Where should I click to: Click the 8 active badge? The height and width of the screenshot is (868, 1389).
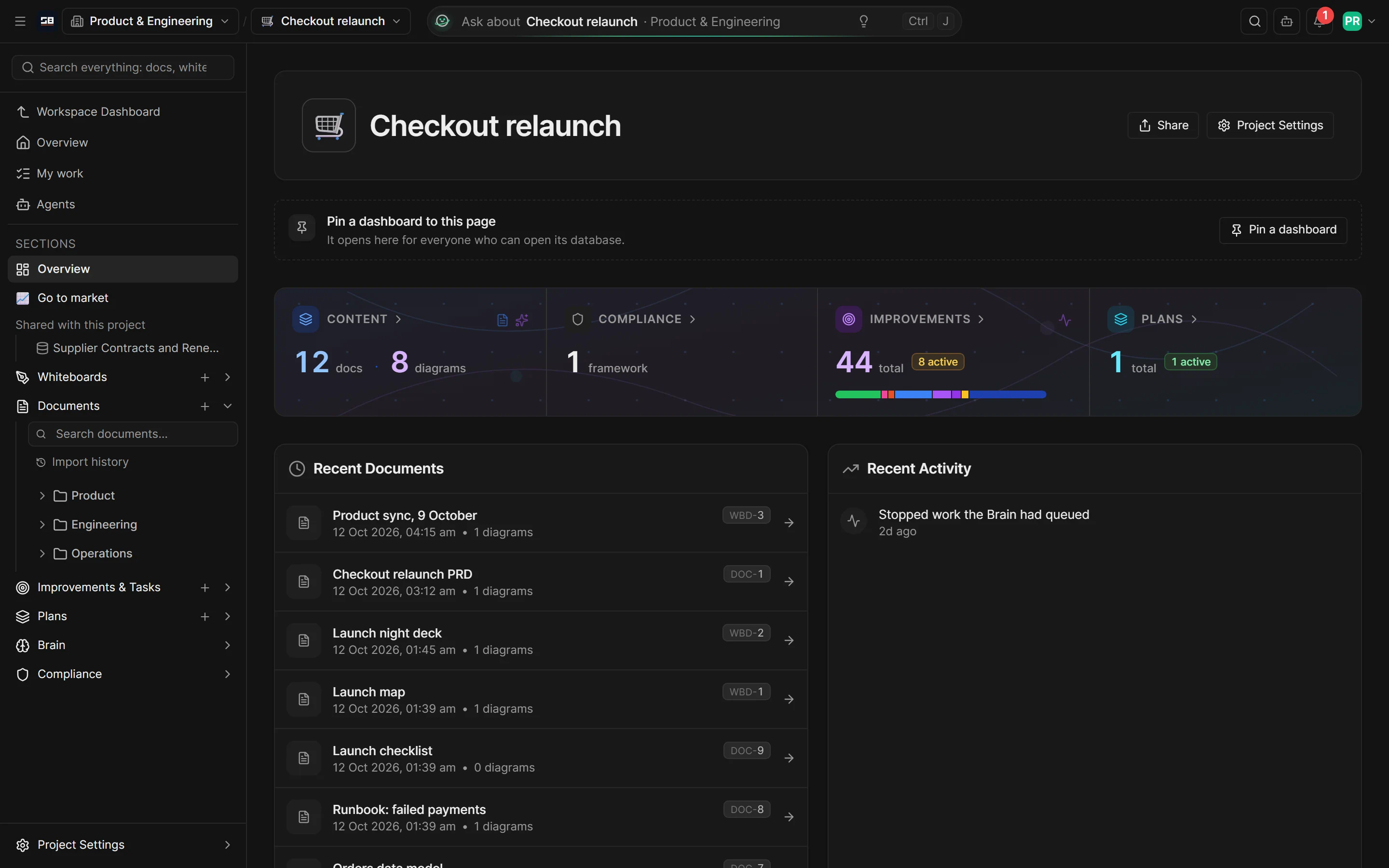[x=937, y=362]
